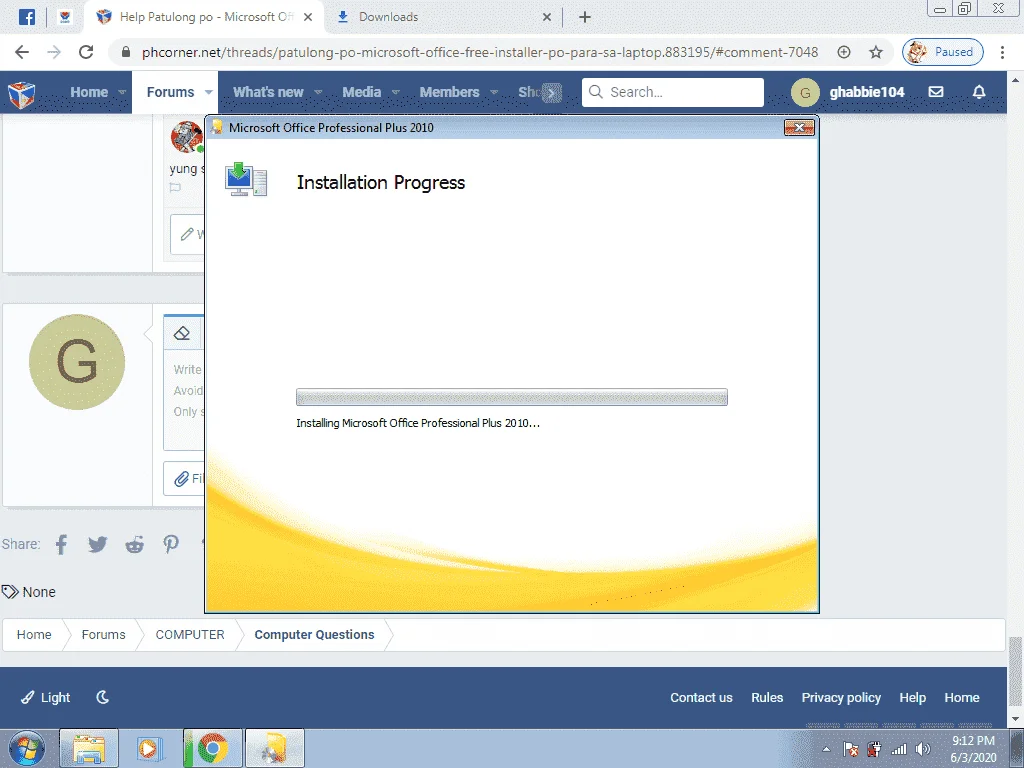
Task: Open the network signal tray icon
Action: 899,750
